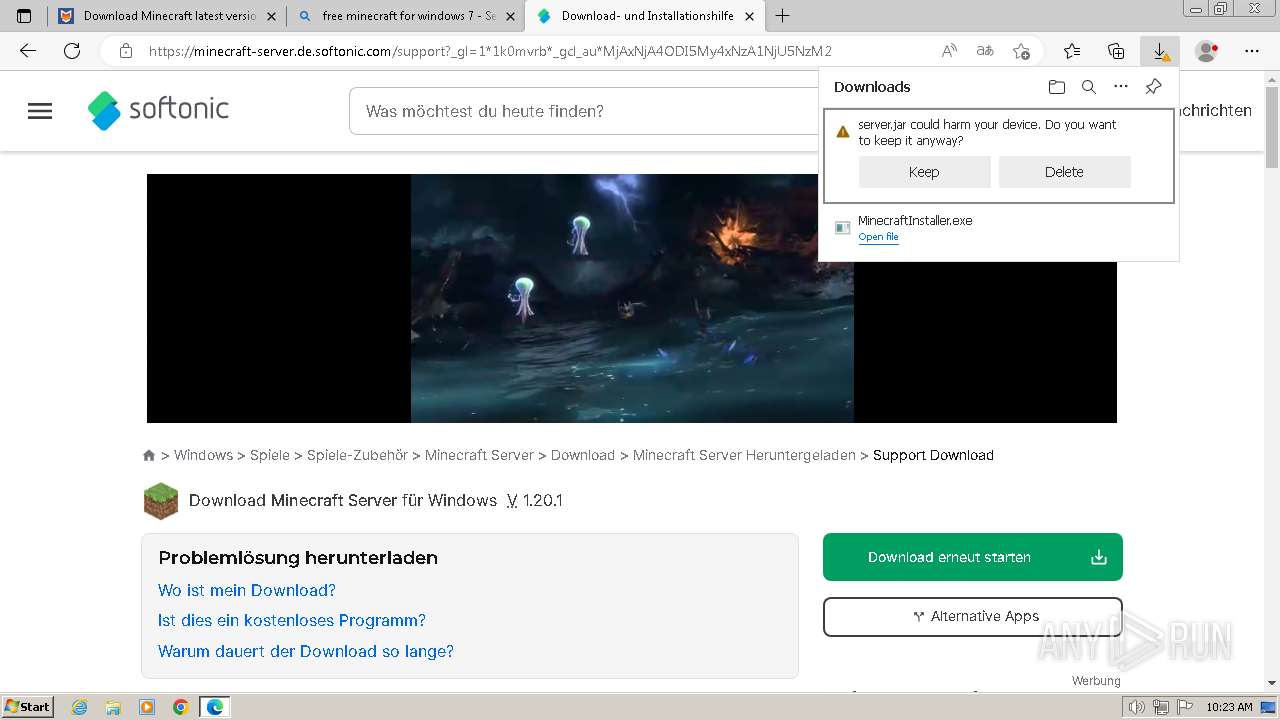Open Warum dauert der Download so lange? link

point(306,651)
